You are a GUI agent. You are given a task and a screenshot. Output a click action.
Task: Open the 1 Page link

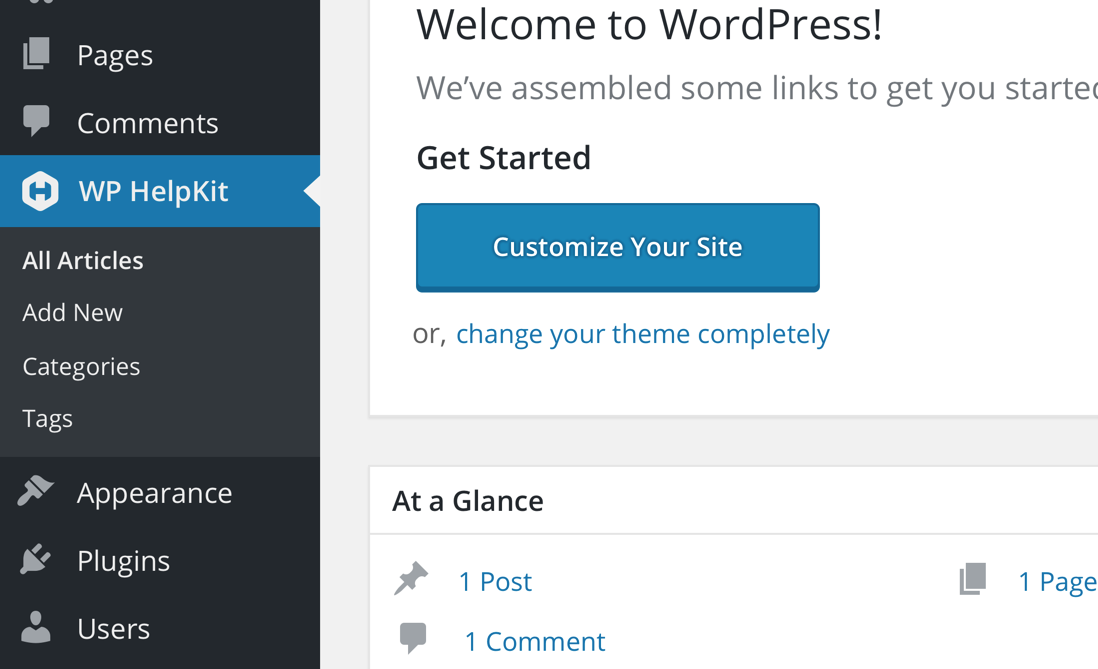pos(1058,581)
